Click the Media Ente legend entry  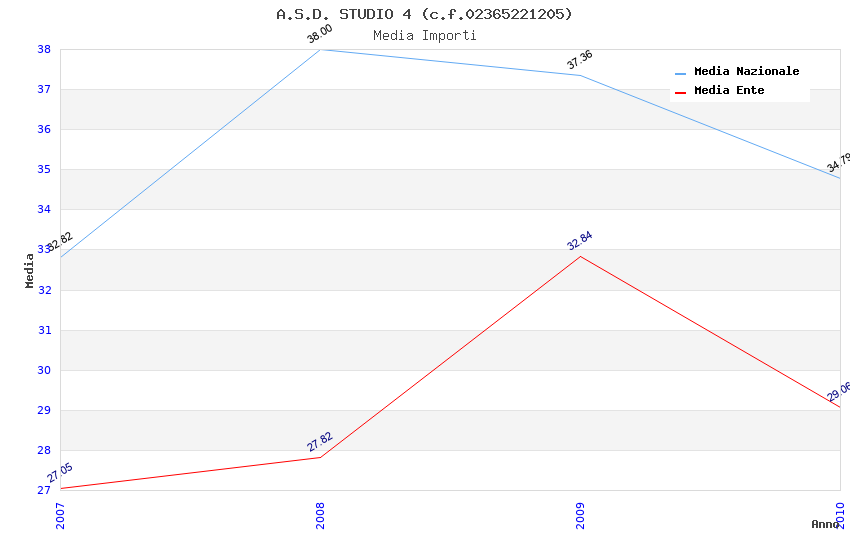click(x=729, y=90)
